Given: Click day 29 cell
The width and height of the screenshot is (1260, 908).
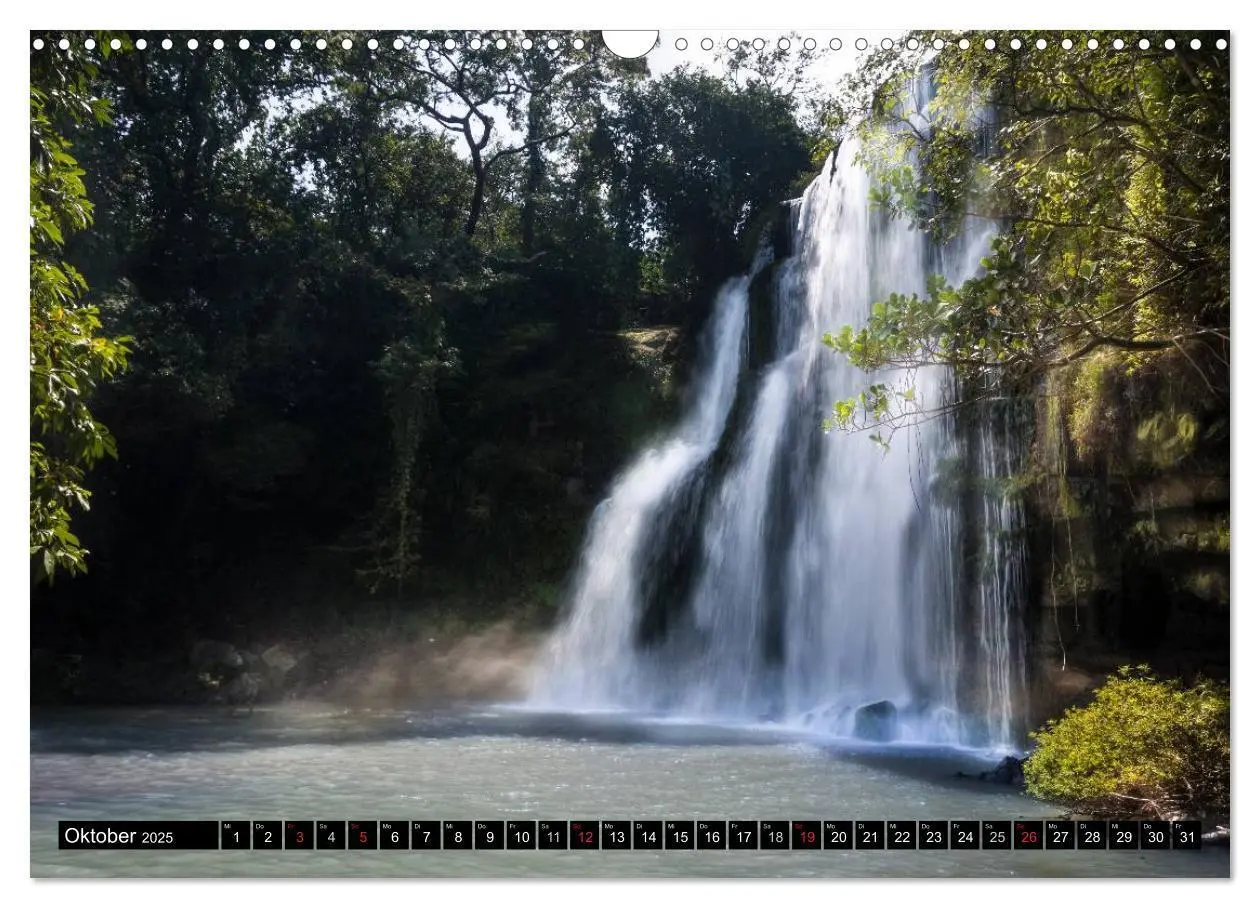Looking at the screenshot, I should pyautogui.click(x=1124, y=836).
